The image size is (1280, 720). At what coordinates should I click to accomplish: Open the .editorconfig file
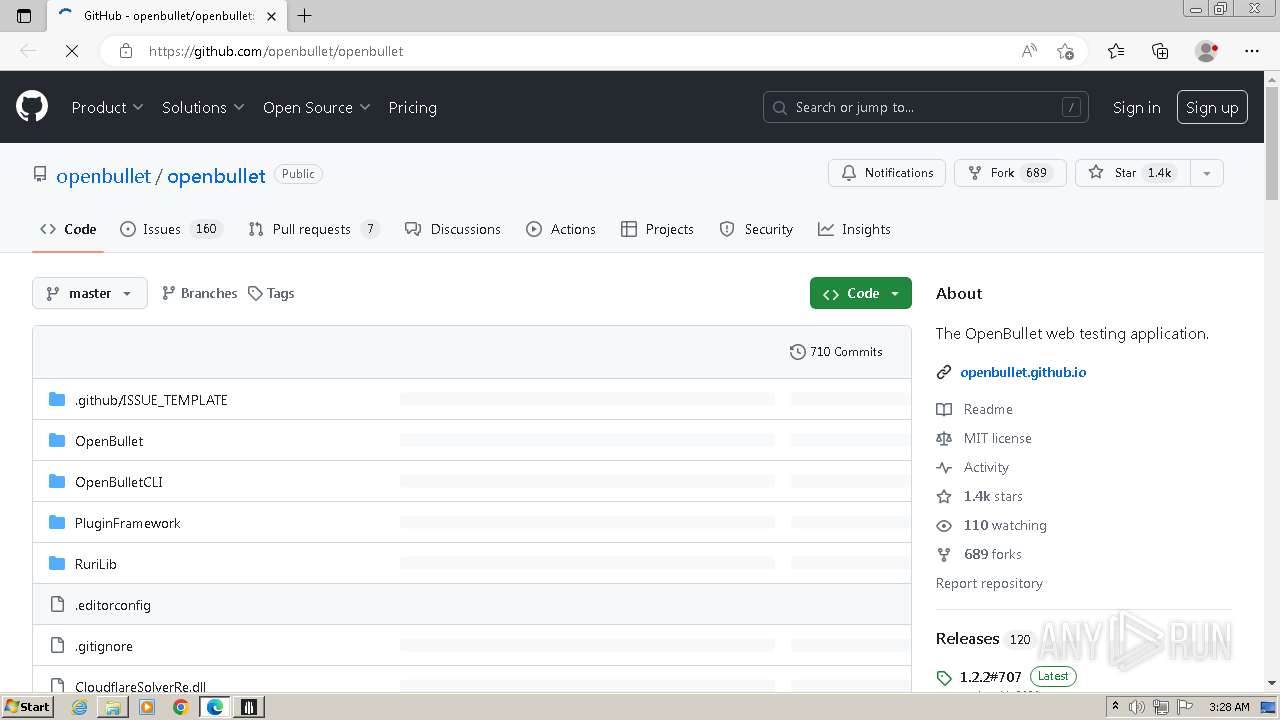coord(113,605)
